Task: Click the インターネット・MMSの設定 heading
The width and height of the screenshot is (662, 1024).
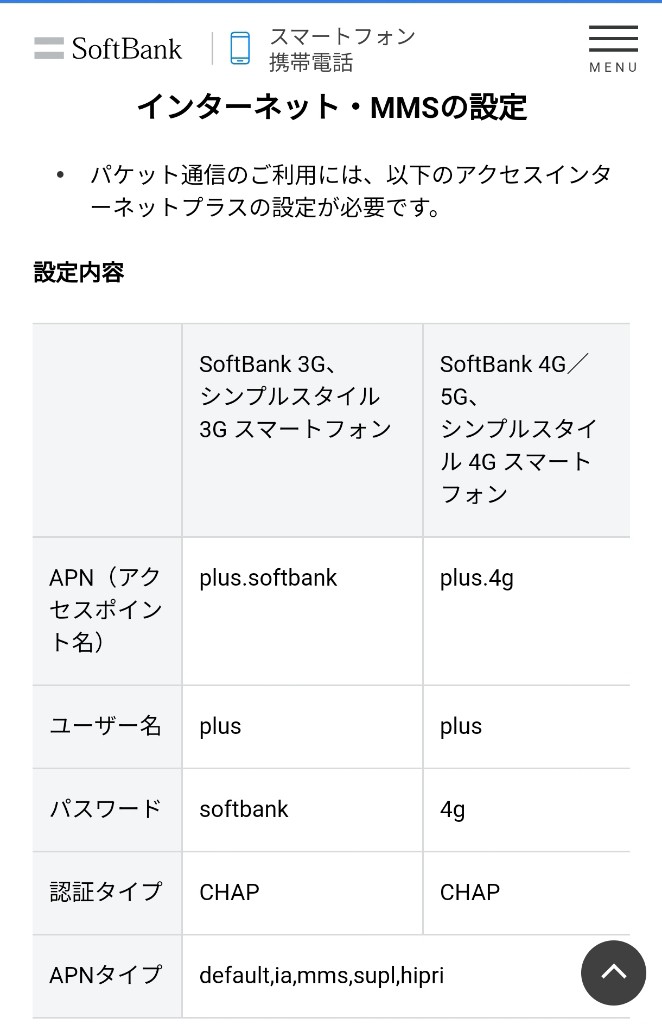Action: (x=332, y=107)
